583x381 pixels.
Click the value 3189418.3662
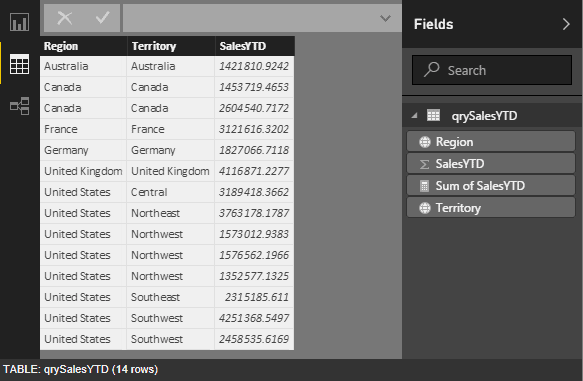point(254,192)
